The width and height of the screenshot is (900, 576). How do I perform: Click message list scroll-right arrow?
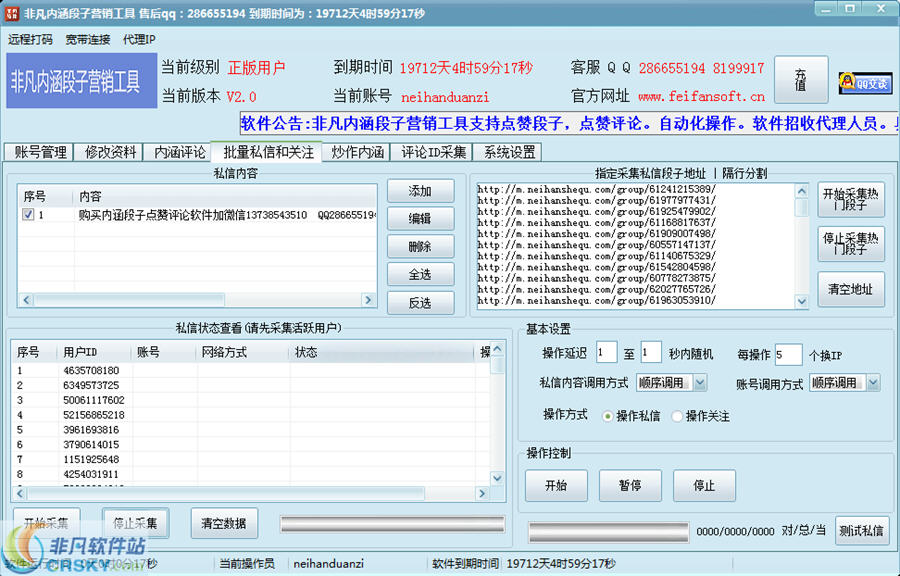coord(368,299)
